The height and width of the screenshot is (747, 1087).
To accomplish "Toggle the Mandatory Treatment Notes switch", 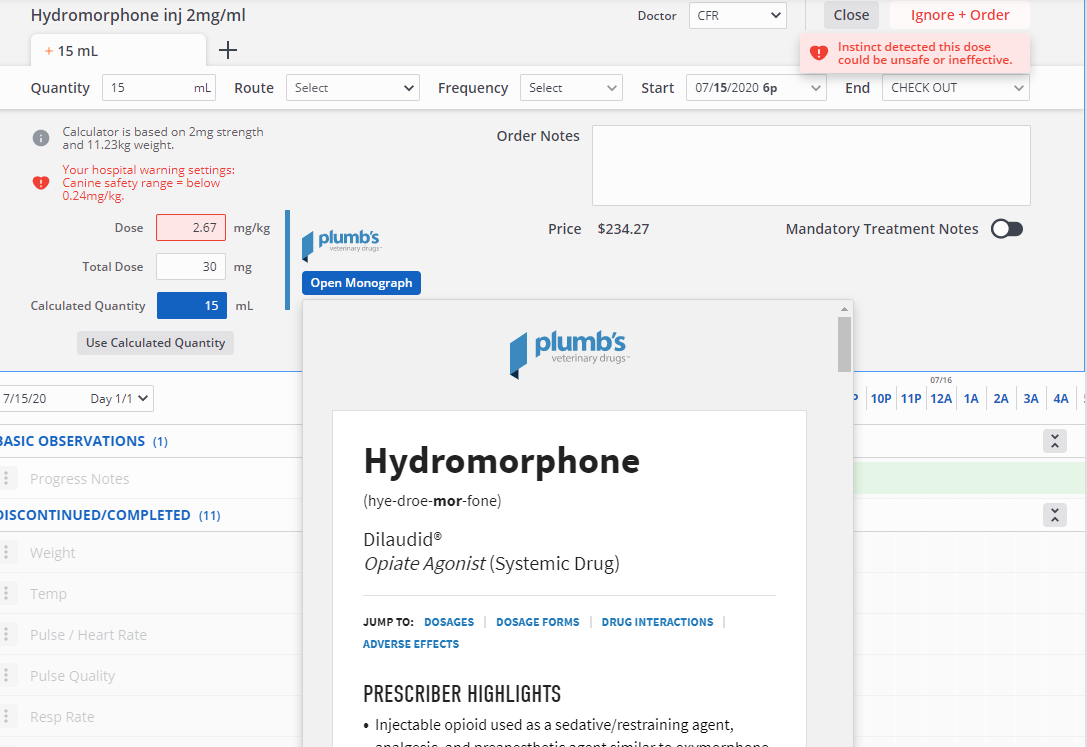I will click(x=1006, y=228).
